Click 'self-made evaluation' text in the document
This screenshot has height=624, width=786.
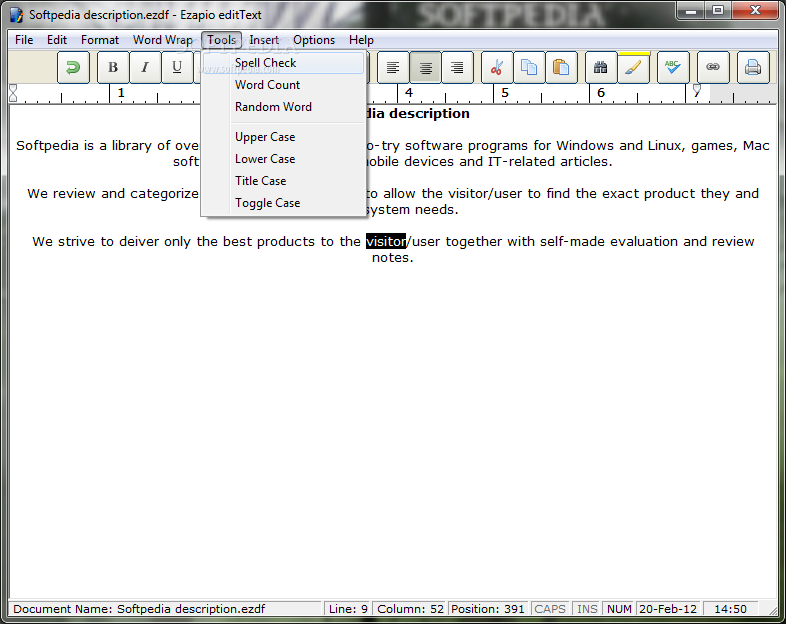[x=608, y=242]
